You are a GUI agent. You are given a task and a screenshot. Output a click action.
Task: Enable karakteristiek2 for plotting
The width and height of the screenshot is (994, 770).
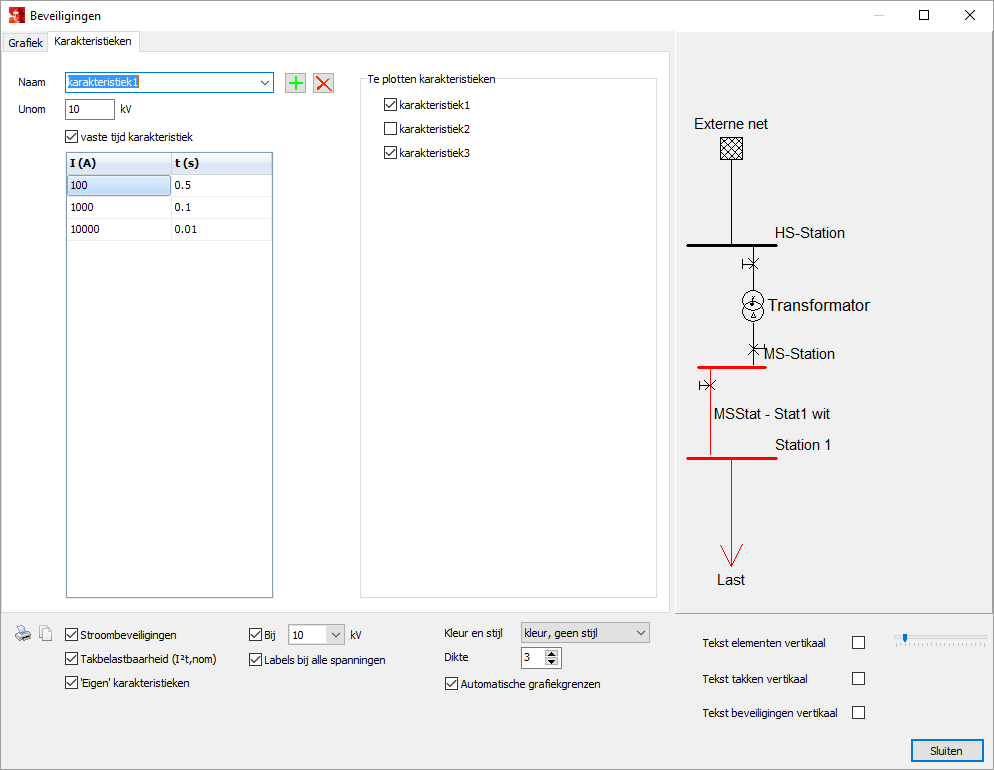391,129
